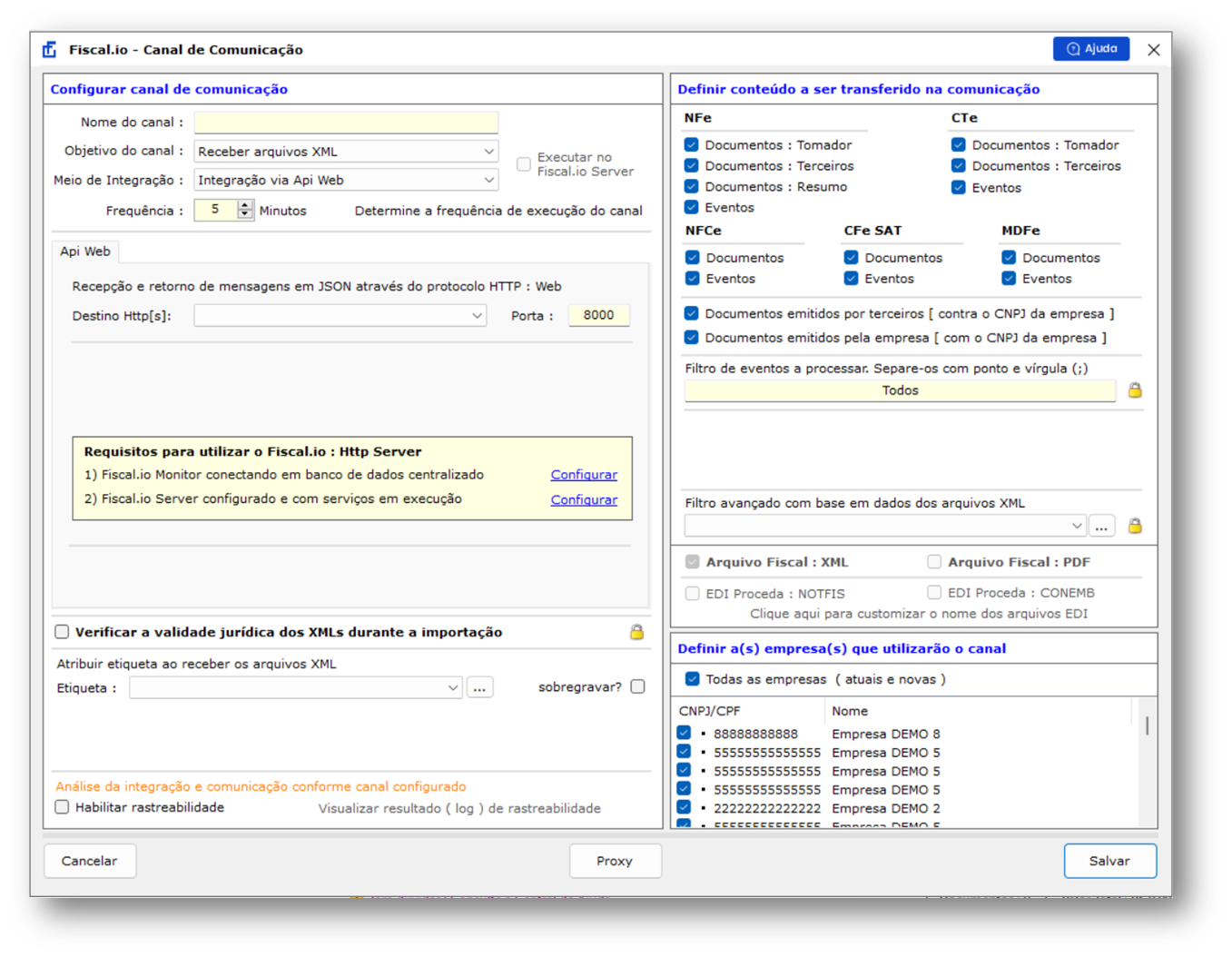Uncheck NFCe Eventos checkbox
The height and width of the screenshot is (957, 1232).
[x=693, y=278]
